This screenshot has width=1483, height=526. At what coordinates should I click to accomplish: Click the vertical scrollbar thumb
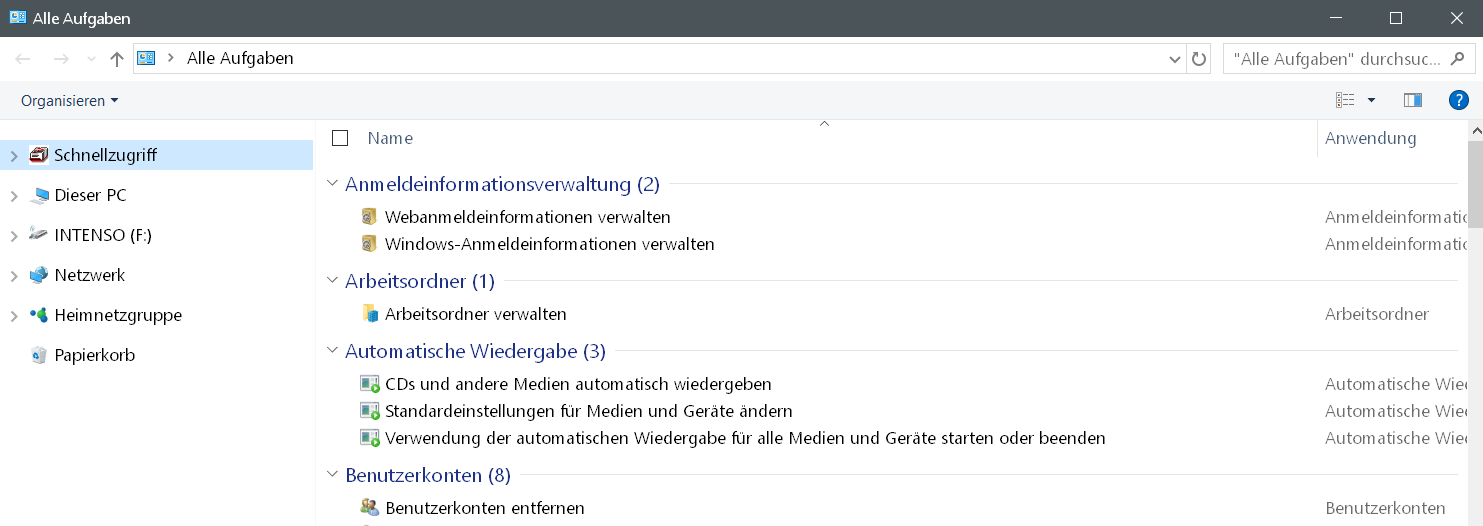[1474, 185]
